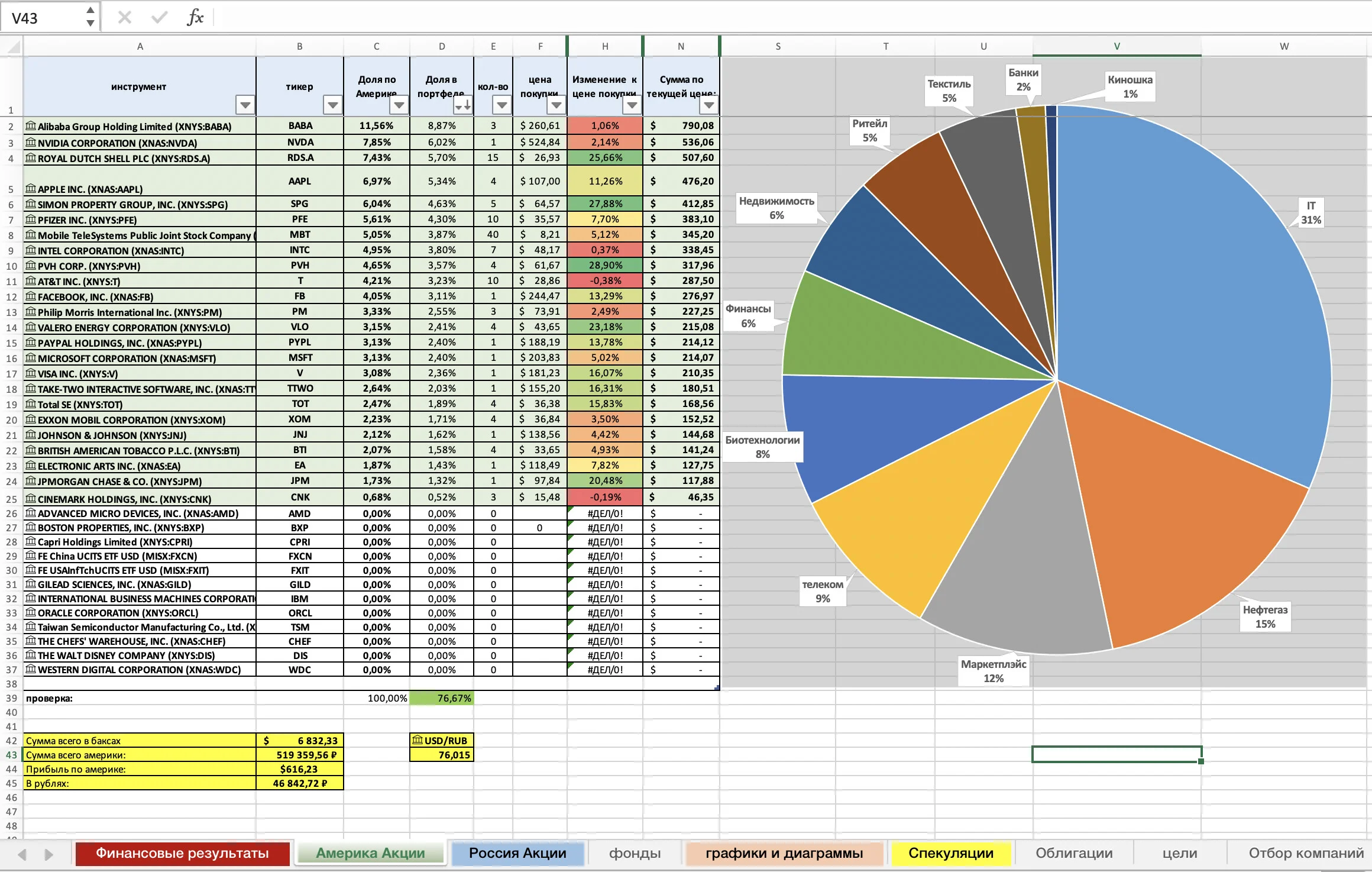Click the stock icon beside VISA INC.
The width and height of the screenshot is (1372, 872).
click(31, 373)
